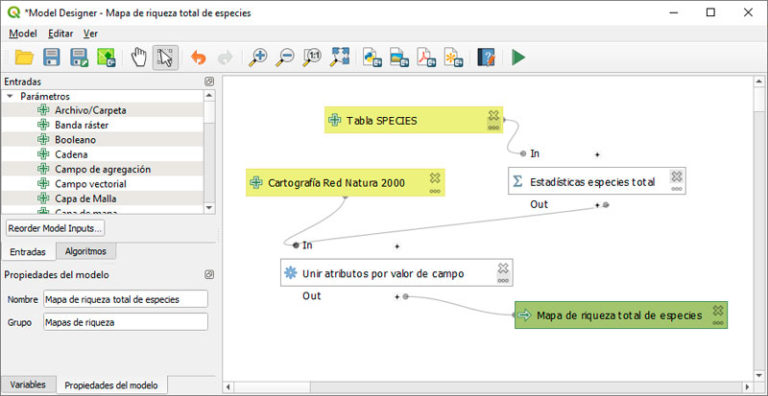Select the Pan hand tool
This screenshot has width=768, height=396.
(139, 58)
